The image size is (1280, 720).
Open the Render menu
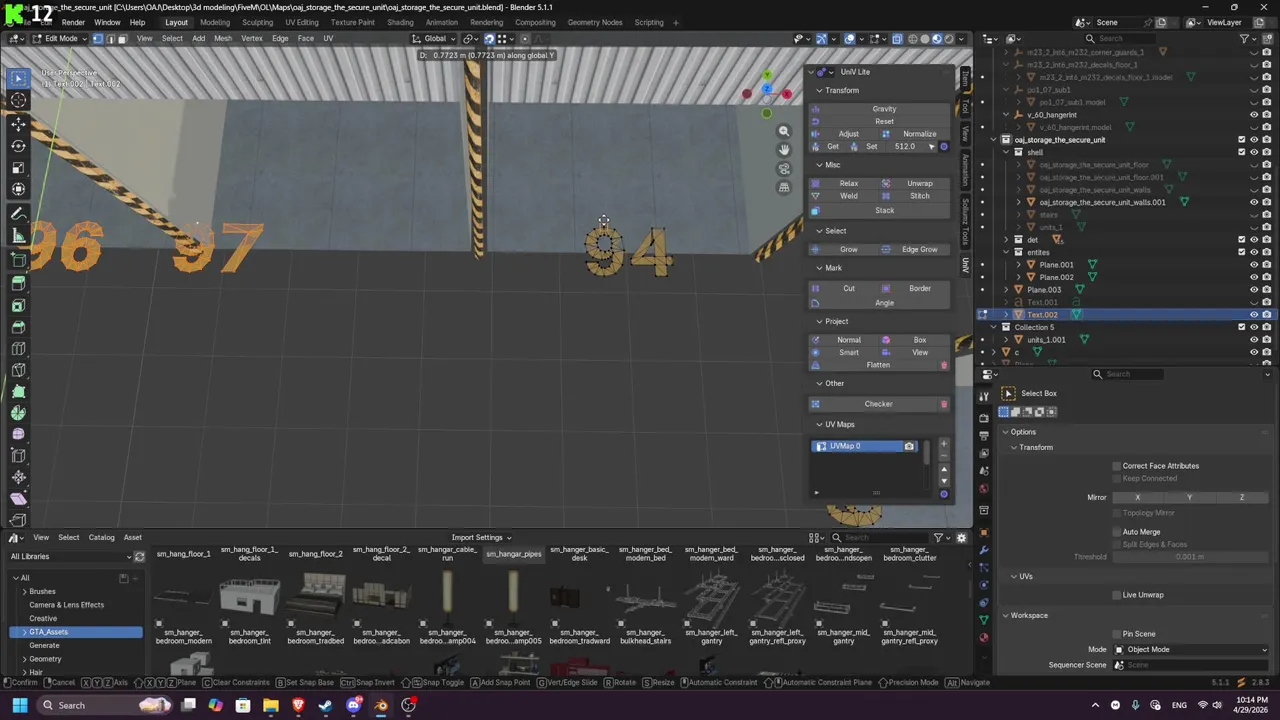[73, 22]
